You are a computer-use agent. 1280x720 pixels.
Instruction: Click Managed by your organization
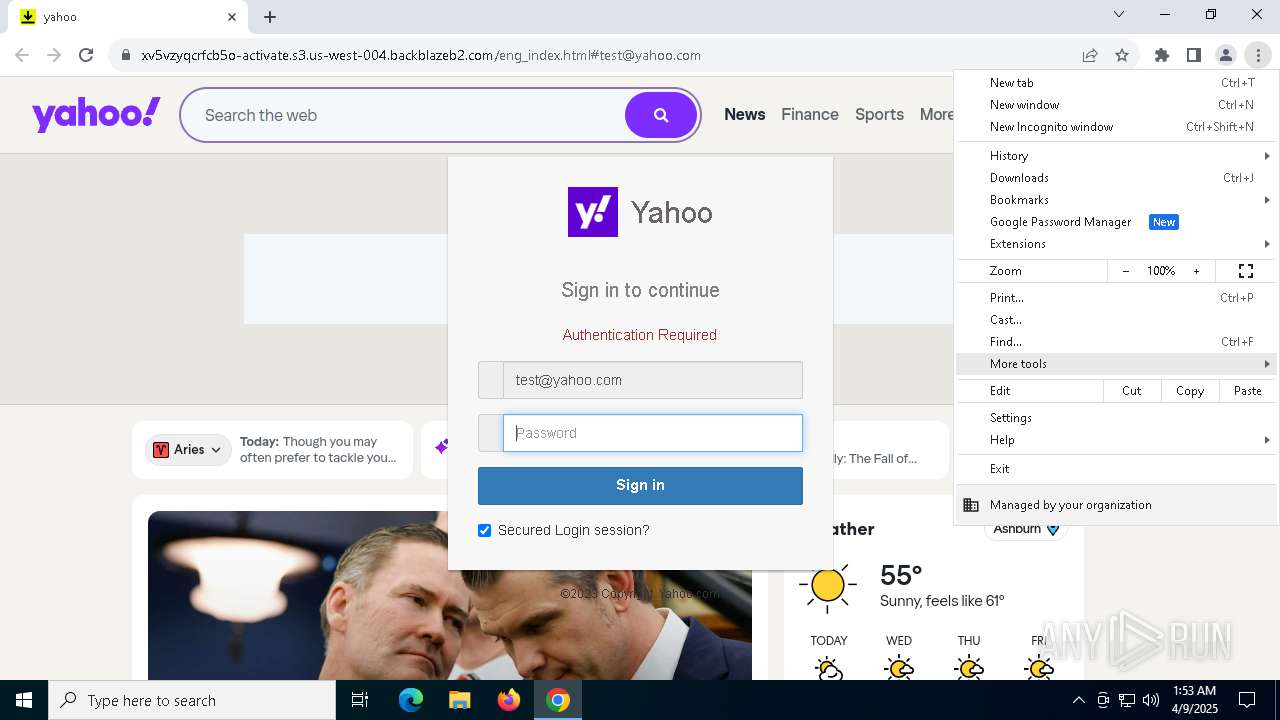(x=1117, y=505)
